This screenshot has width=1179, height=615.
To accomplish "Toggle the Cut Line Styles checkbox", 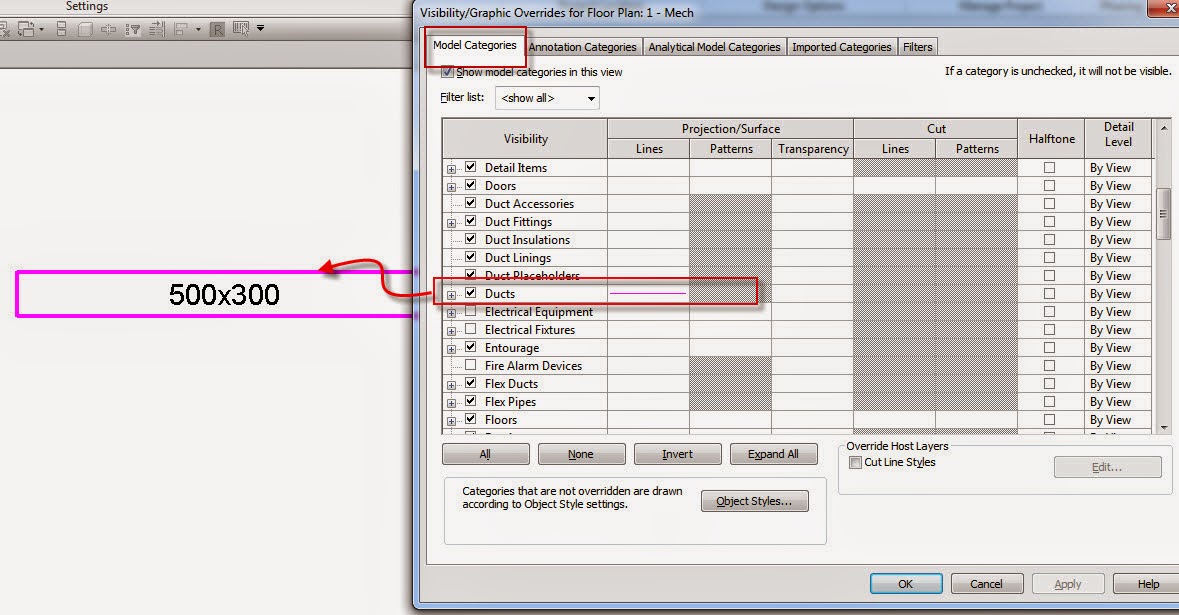I will point(855,462).
